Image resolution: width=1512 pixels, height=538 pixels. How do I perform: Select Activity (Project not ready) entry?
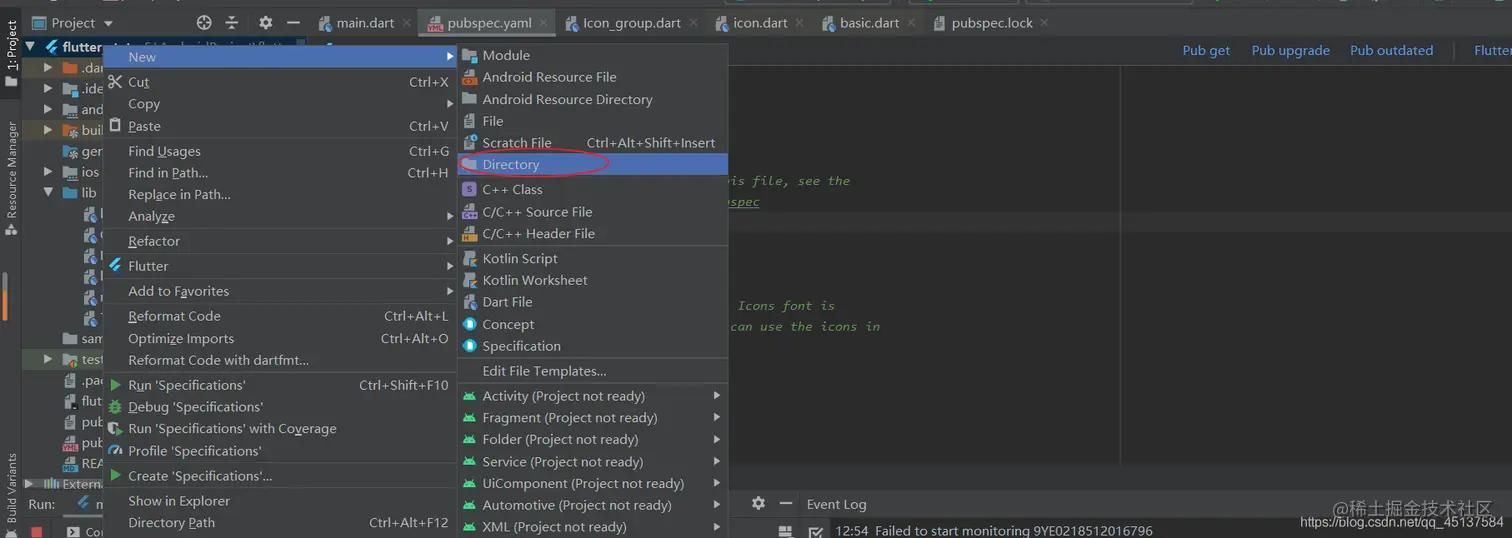point(593,396)
